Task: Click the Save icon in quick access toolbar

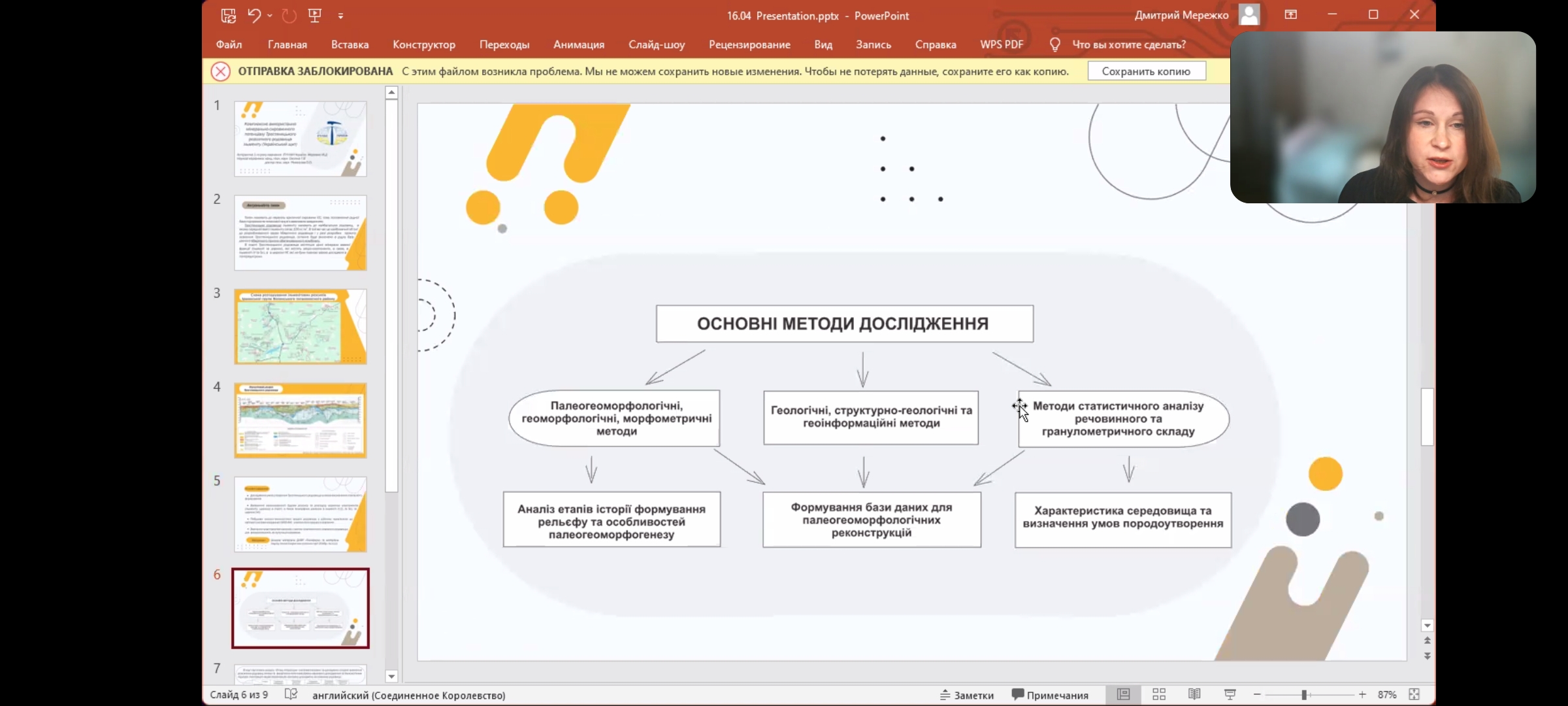Action: pyautogui.click(x=228, y=16)
